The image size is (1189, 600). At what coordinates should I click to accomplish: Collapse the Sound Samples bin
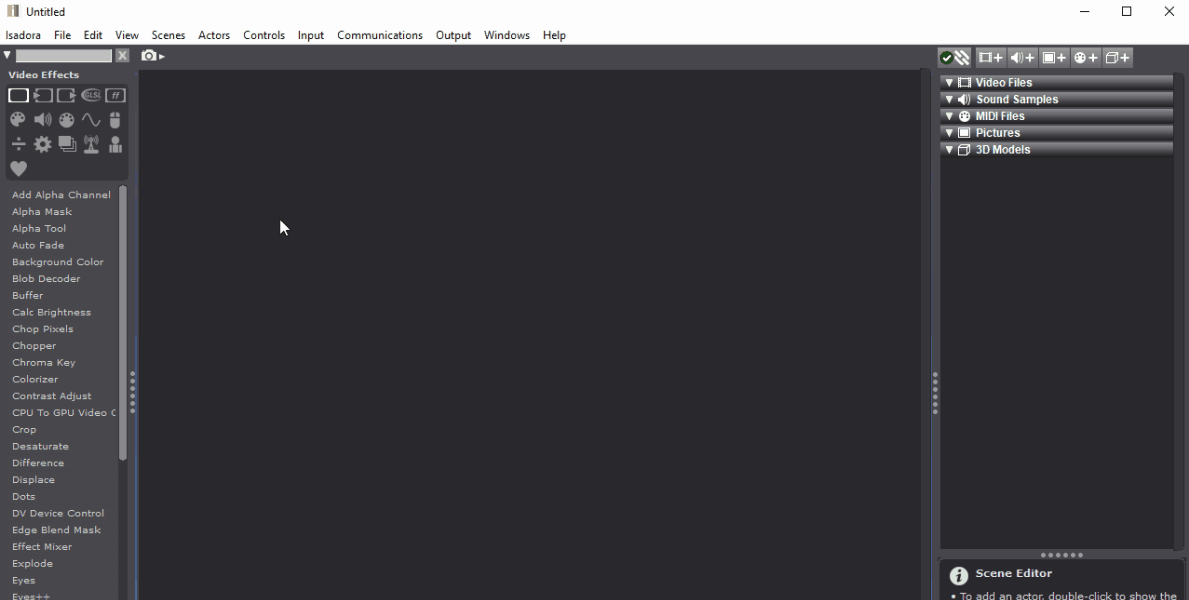949,99
